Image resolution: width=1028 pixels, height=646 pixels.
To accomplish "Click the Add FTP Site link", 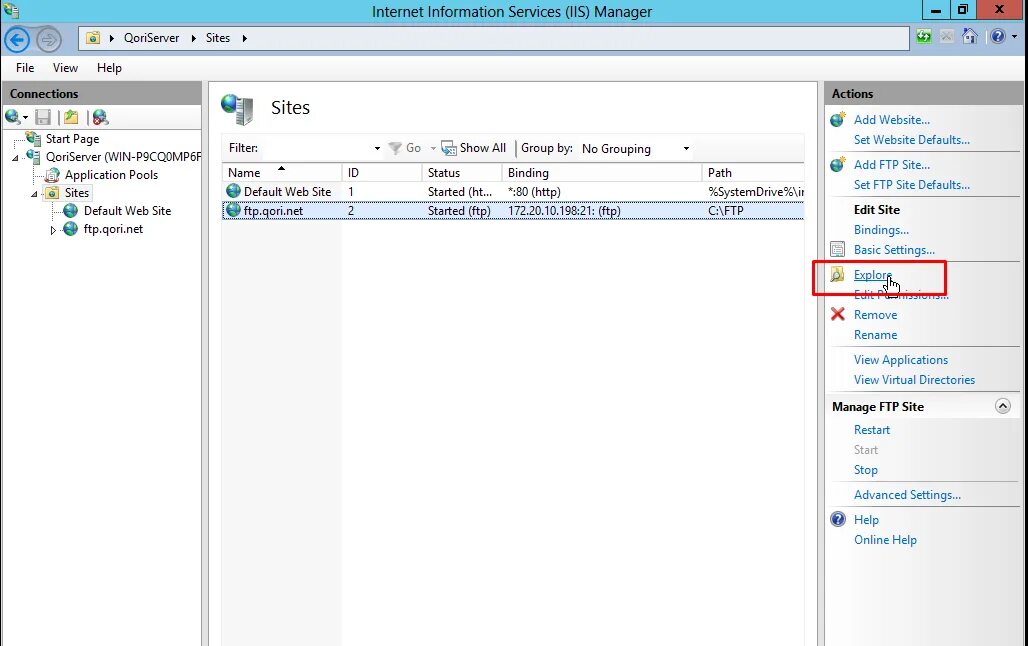I will pyautogui.click(x=892, y=165).
